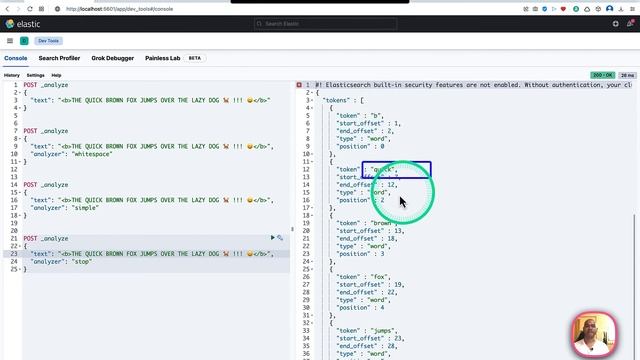Click the blue shield checkmark extension
This screenshot has height=360, width=640.
[x=544, y=9]
